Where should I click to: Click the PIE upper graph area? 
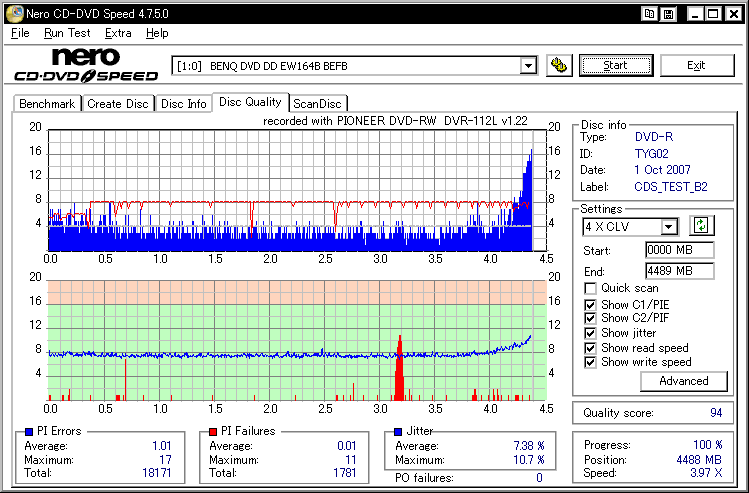[297, 190]
